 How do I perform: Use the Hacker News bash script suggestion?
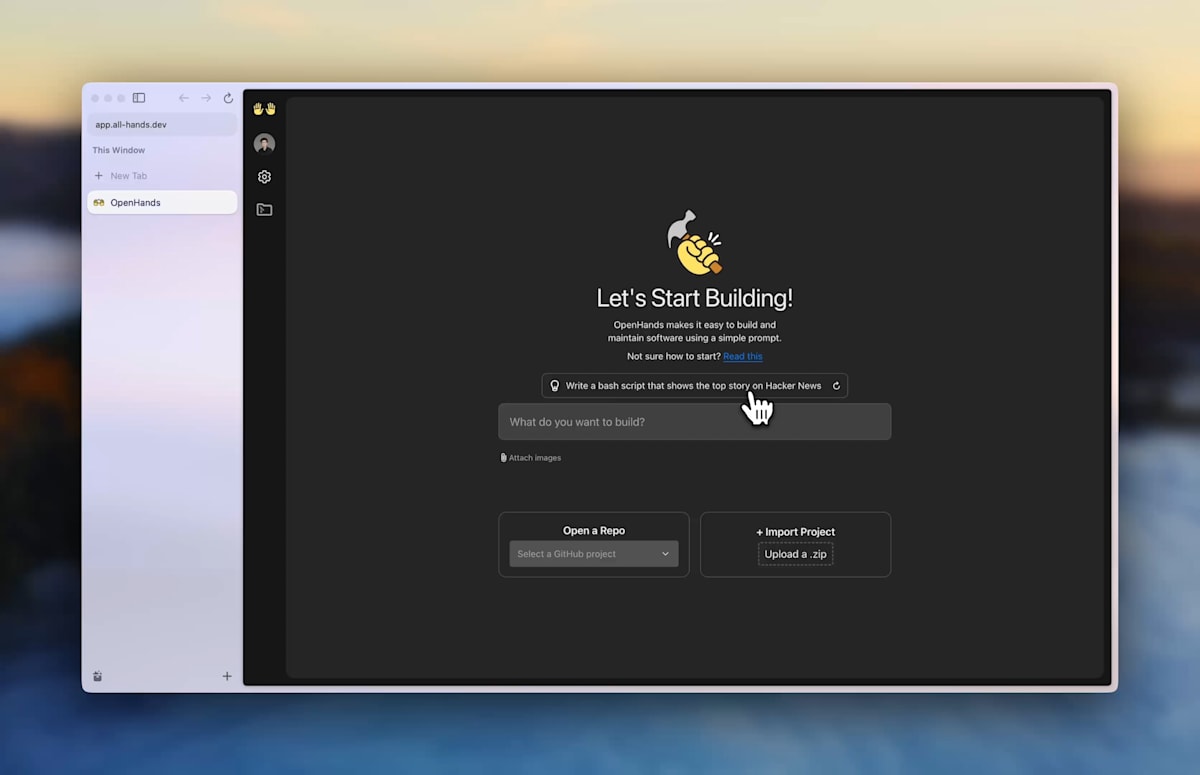click(x=693, y=386)
